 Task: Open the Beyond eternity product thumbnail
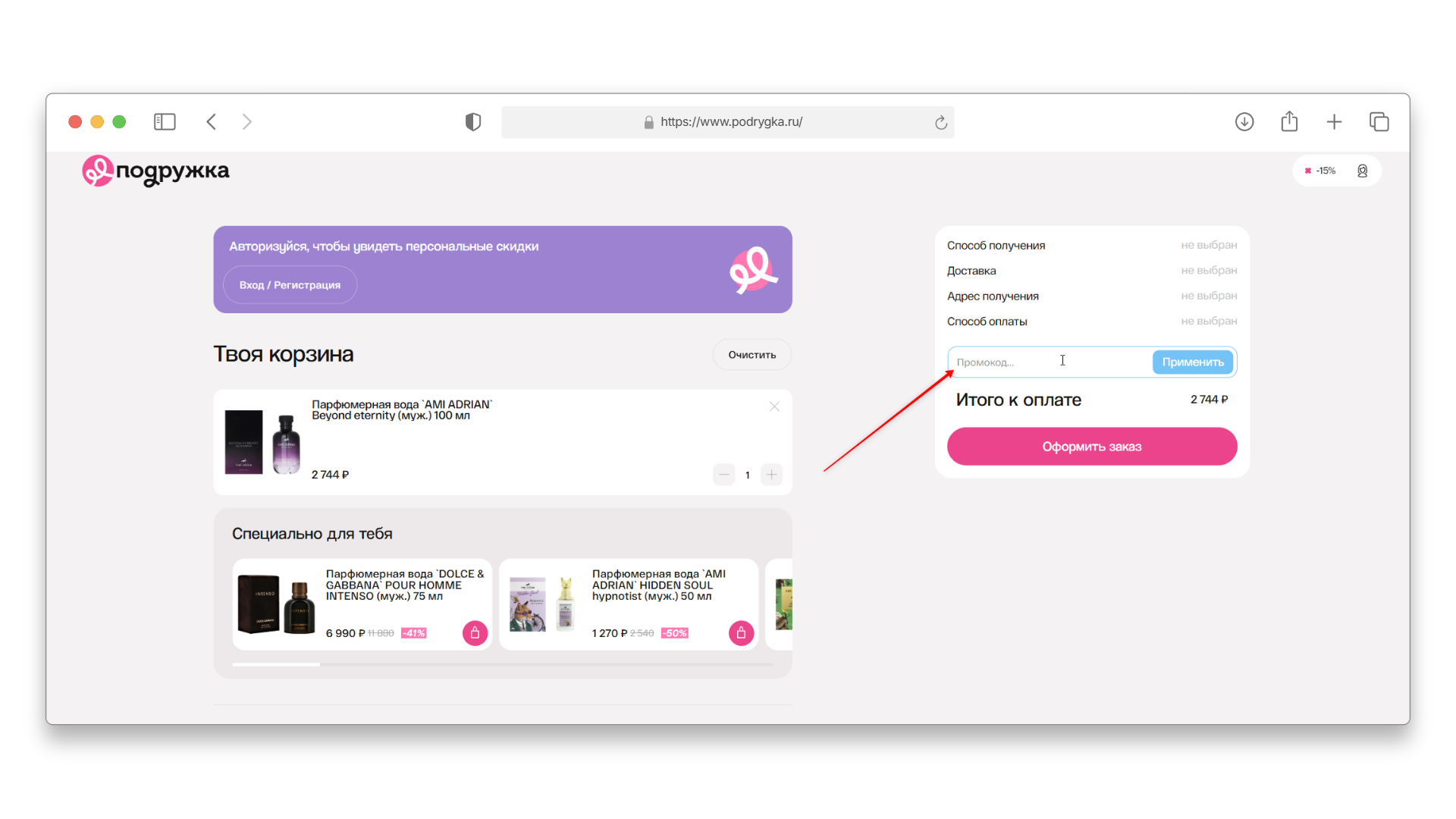pos(263,443)
